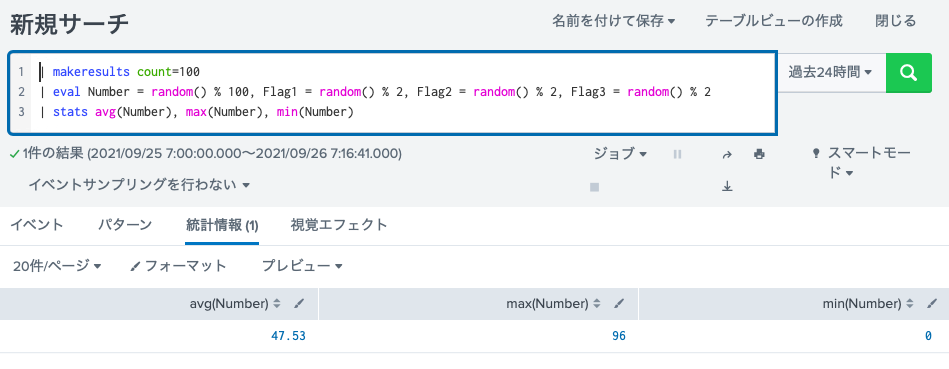This screenshot has height=369, width=949.
Task: Click the 96 max value cell
Action: [619, 336]
